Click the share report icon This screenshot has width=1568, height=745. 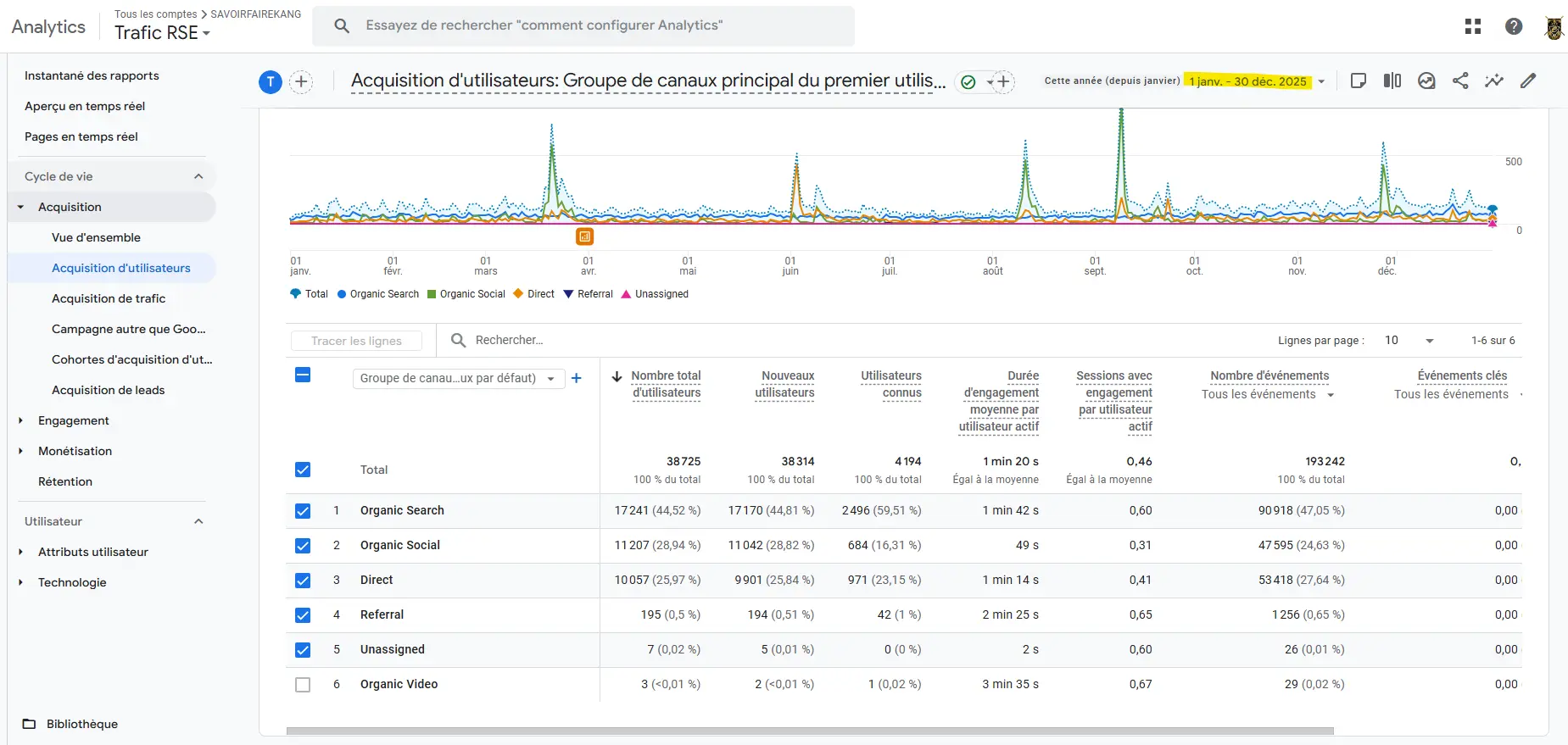coord(1460,81)
